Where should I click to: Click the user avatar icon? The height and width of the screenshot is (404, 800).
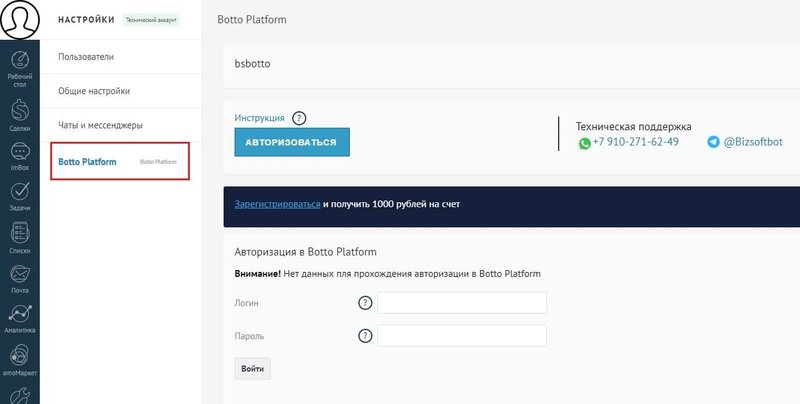click(x=20, y=20)
